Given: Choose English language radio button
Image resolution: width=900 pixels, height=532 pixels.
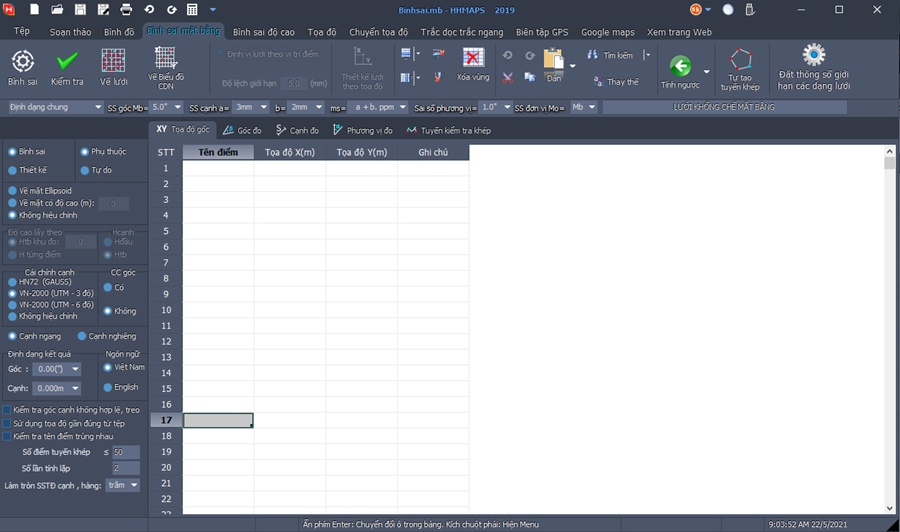Looking at the screenshot, I should [x=109, y=387].
